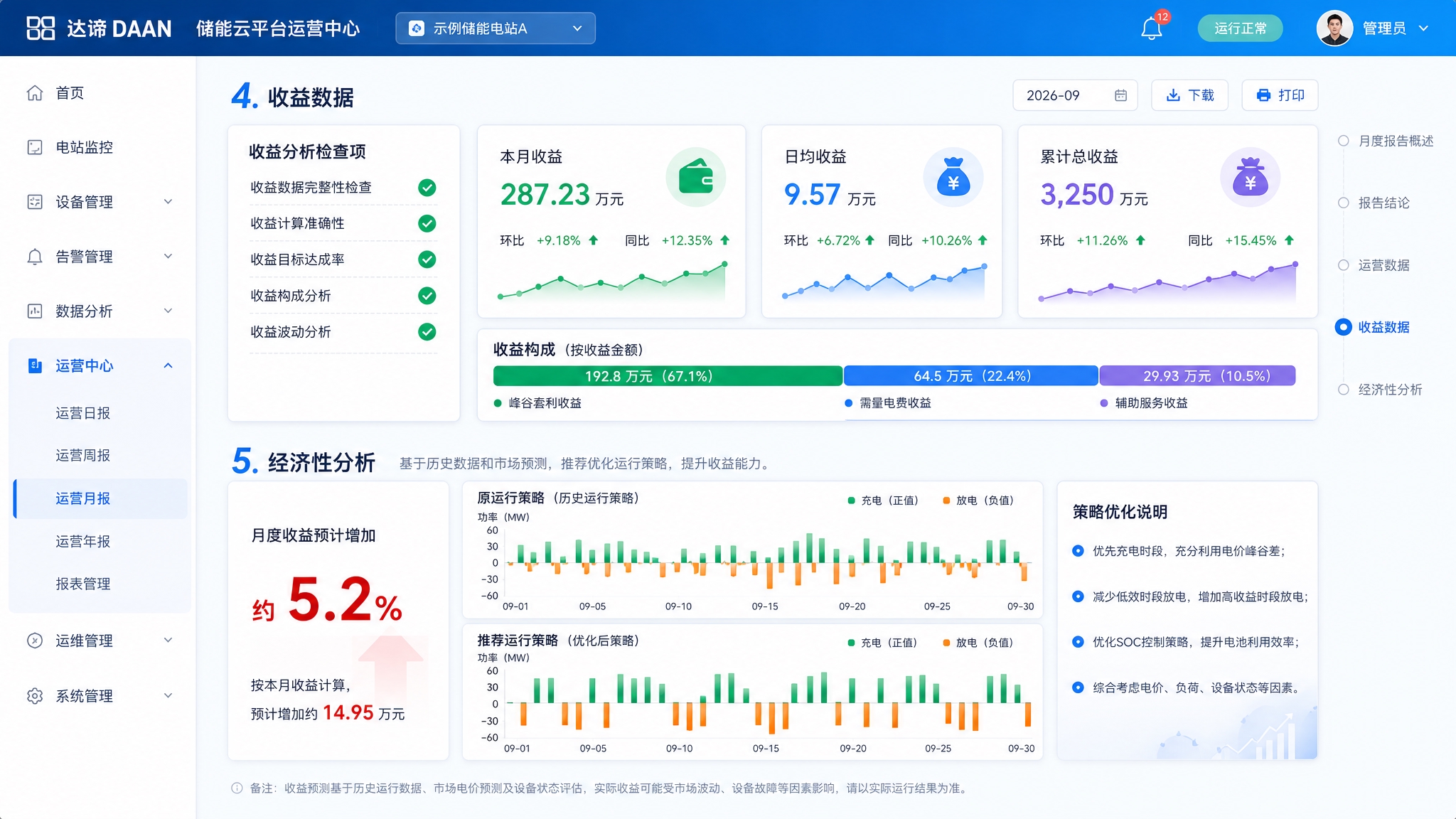1456x819 pixels.
Task: Click the purple money bag on 累计总收益 card
Action: pyautogui.click(x=1250, y=177)
